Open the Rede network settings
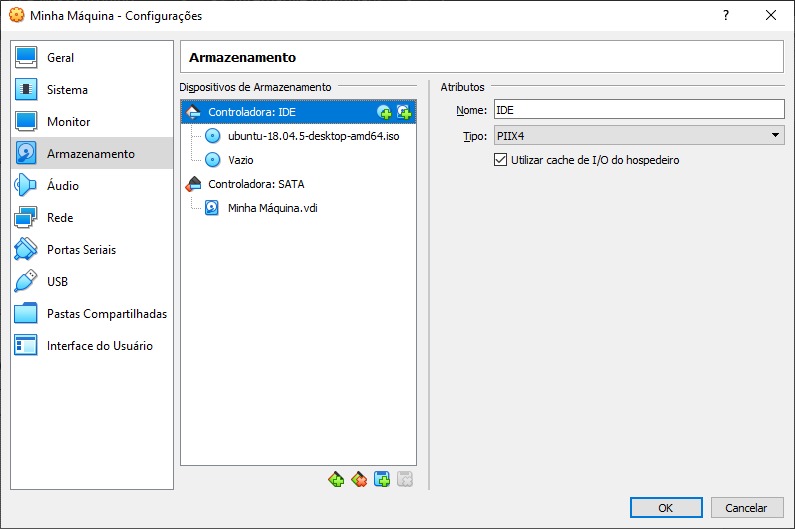This screenshot has width=795, height=529. pyautogui.click(x=59, y=218)
